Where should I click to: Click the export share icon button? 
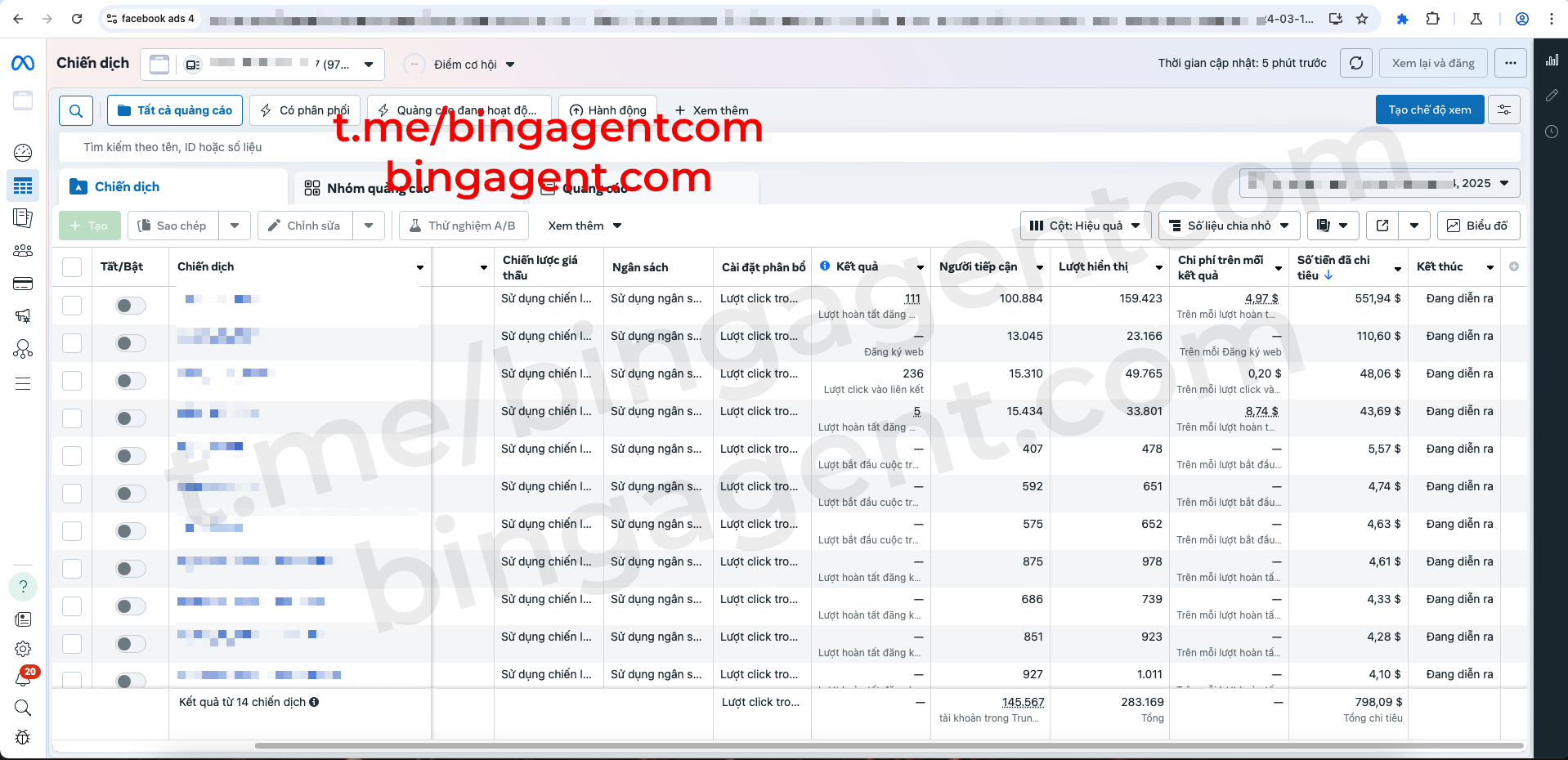pyautogui.click(x=1382, y=226)
